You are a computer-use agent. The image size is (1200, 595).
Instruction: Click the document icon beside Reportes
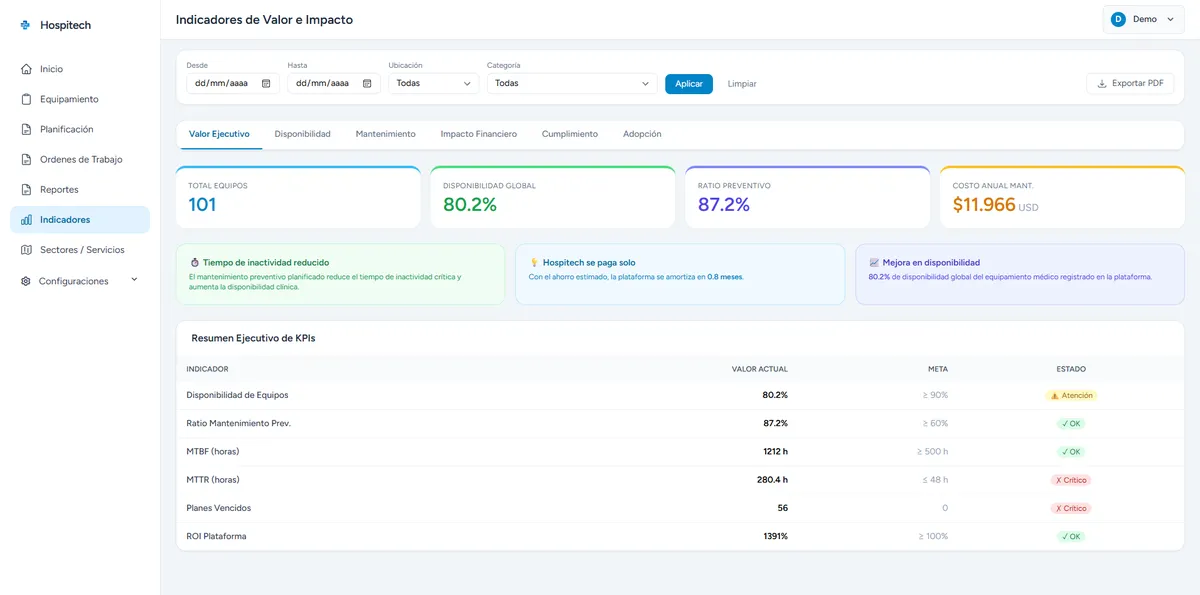[26, 189]
